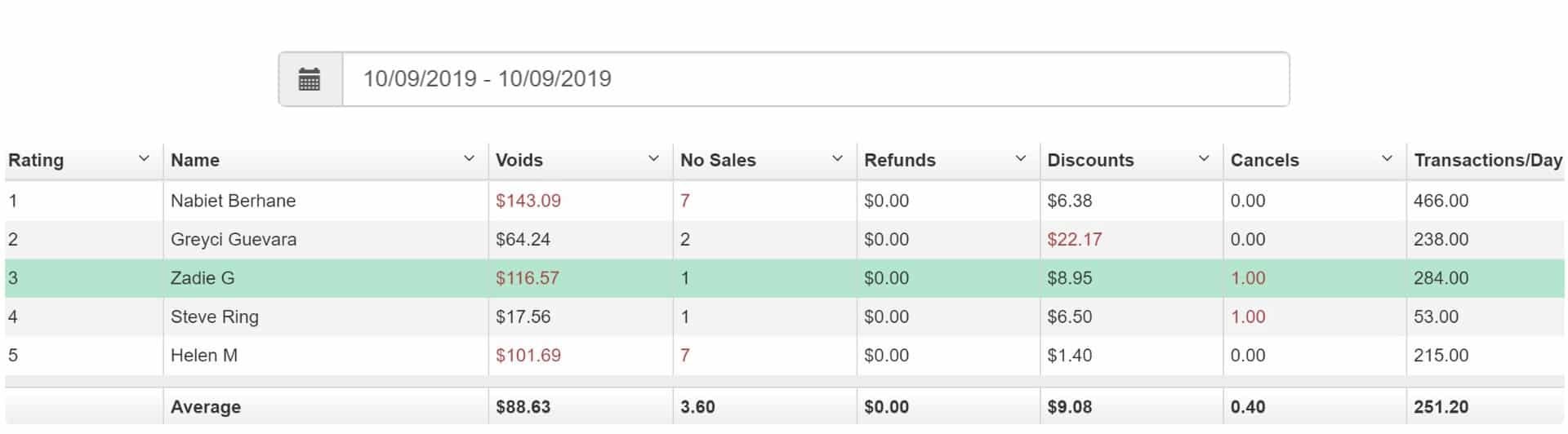The image size is (1568, 434).
Task: Select the Greyci Guevara name cell
Action: 234,239
